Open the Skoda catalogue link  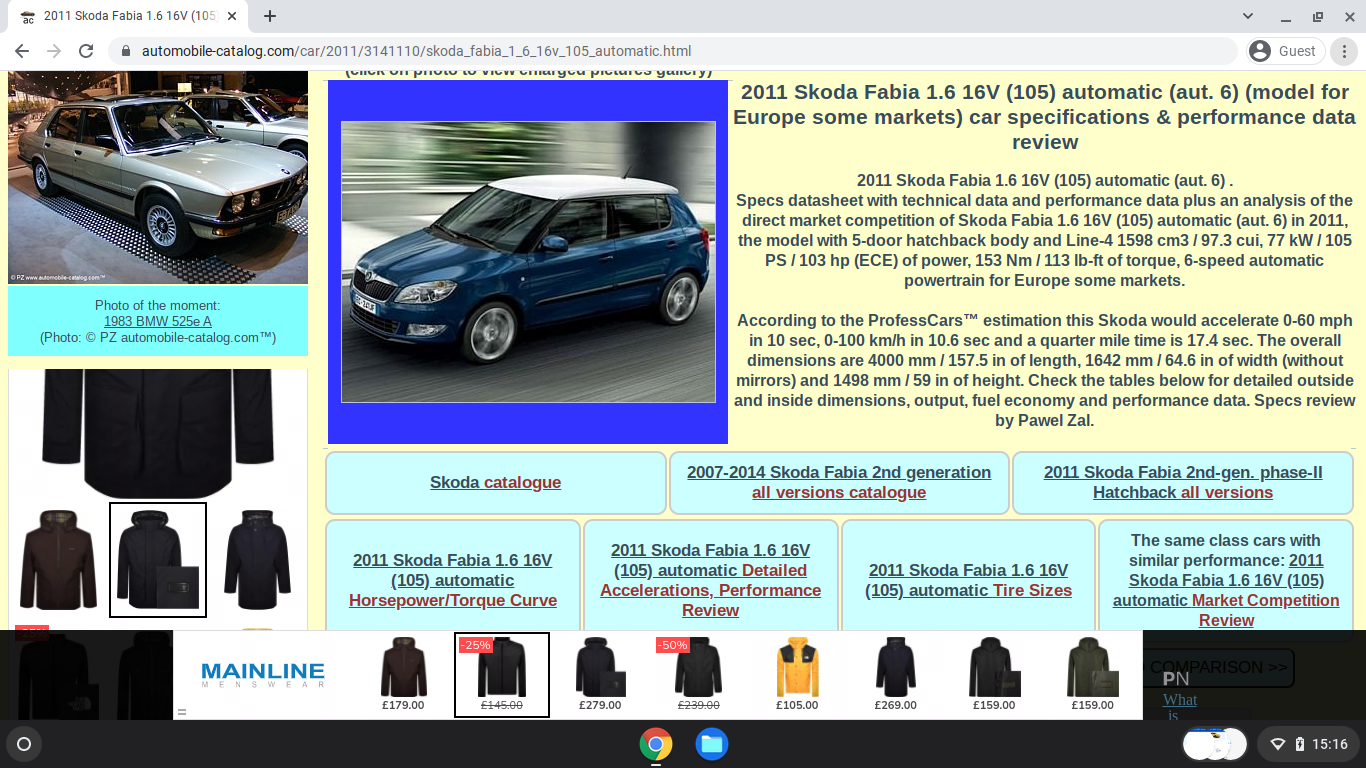[495, 482]
